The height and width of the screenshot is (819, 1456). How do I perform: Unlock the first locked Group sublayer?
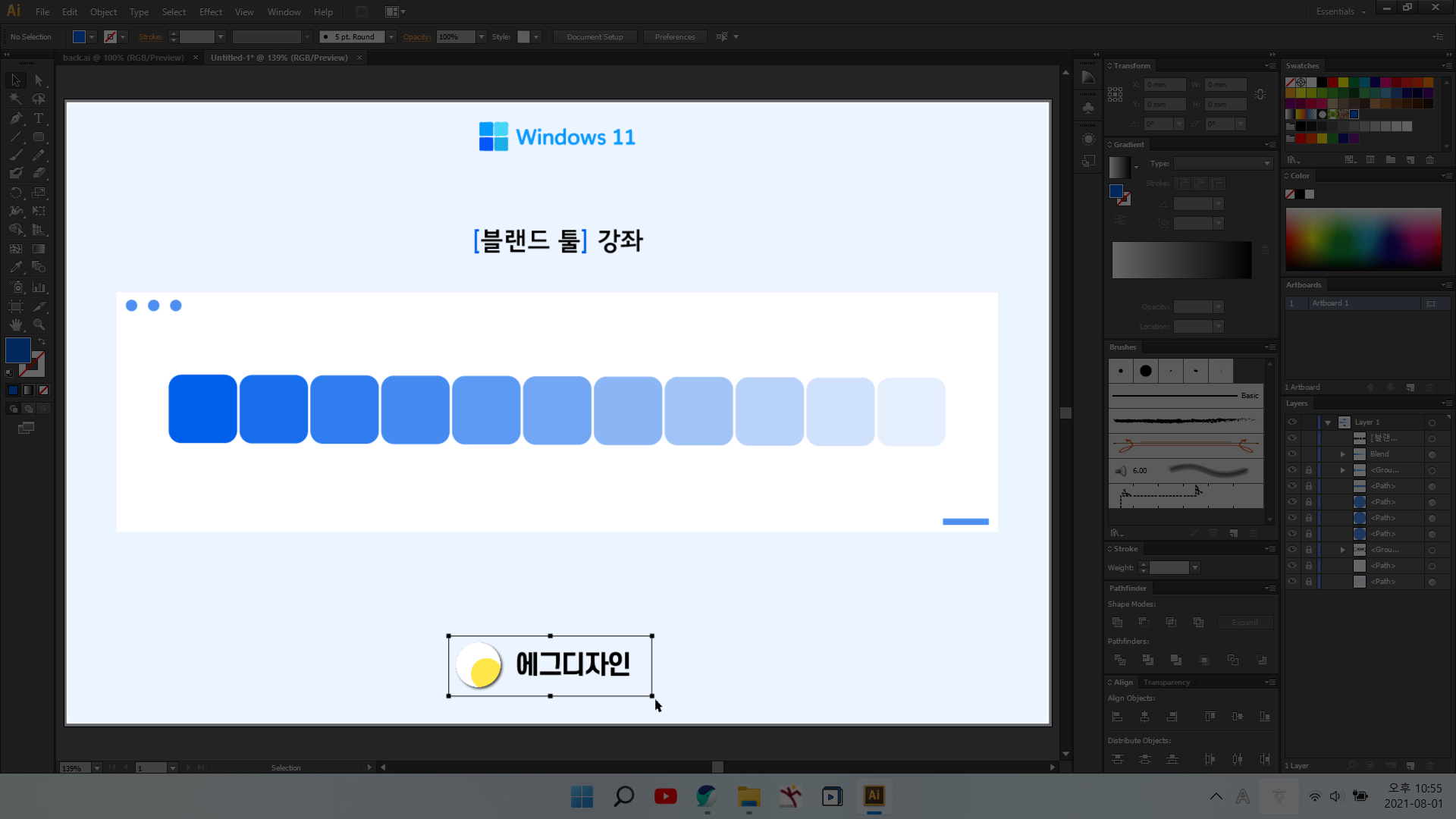coord(1308,470)
